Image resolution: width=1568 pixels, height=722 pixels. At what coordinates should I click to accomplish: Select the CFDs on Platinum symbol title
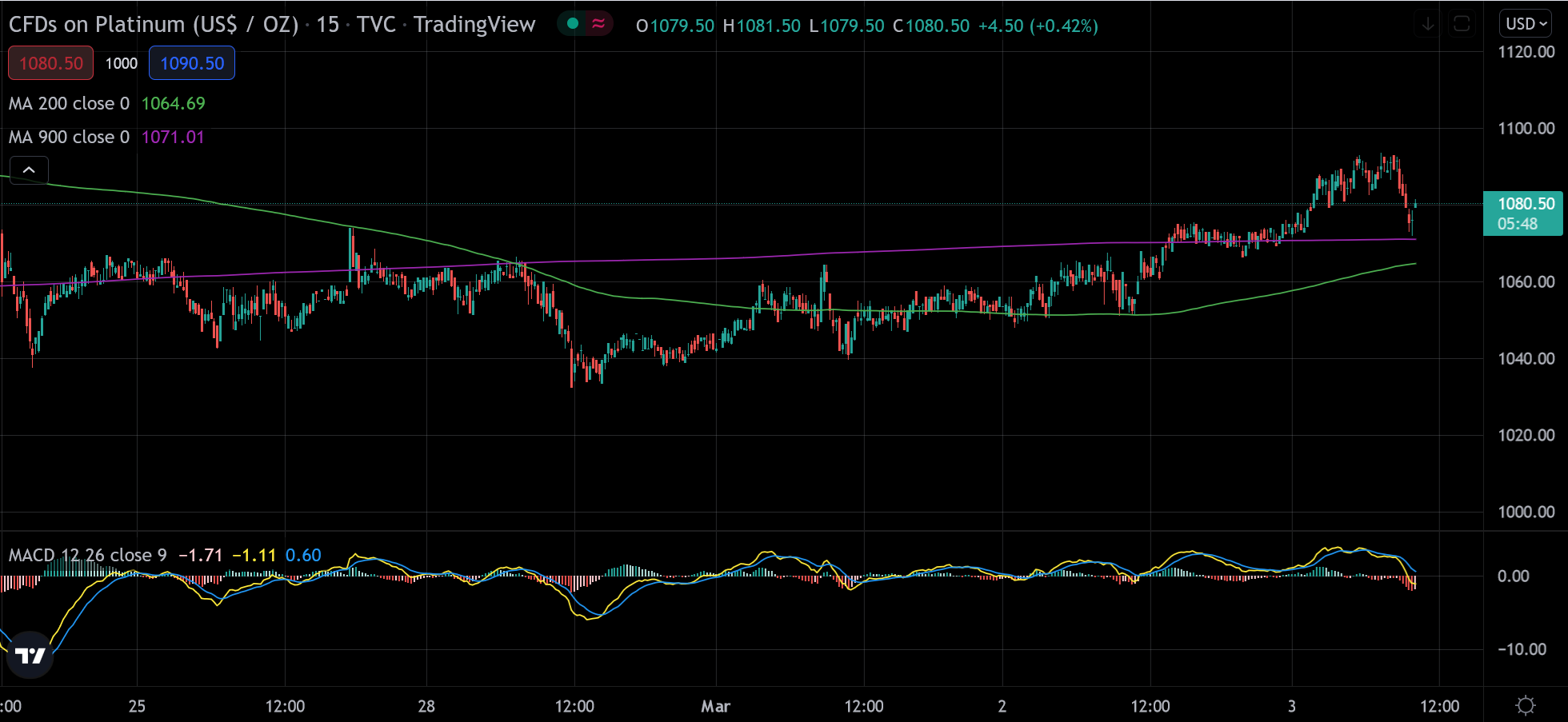[154, 25]
